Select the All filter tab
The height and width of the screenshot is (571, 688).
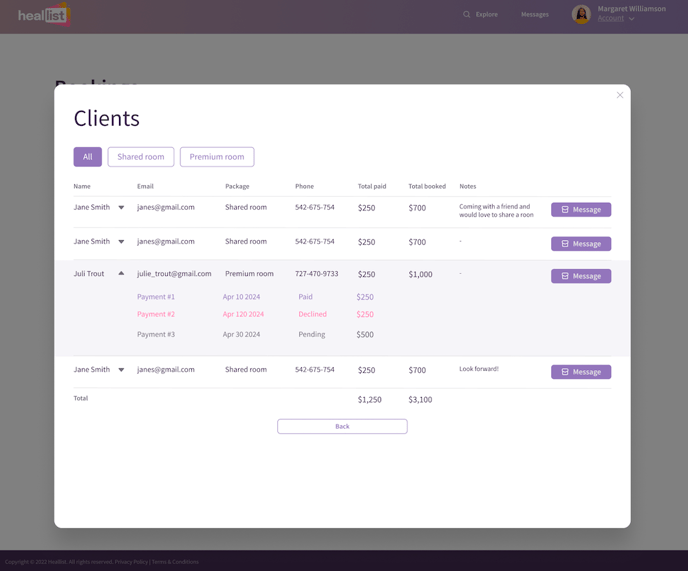coord(87,157)
